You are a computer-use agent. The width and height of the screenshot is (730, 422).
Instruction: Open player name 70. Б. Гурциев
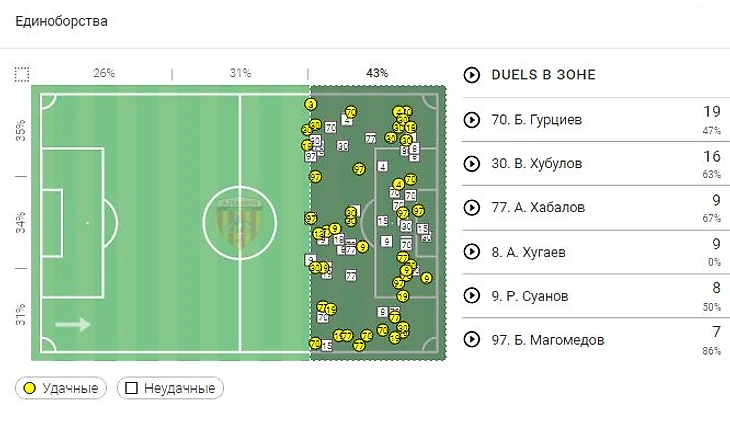536,120
